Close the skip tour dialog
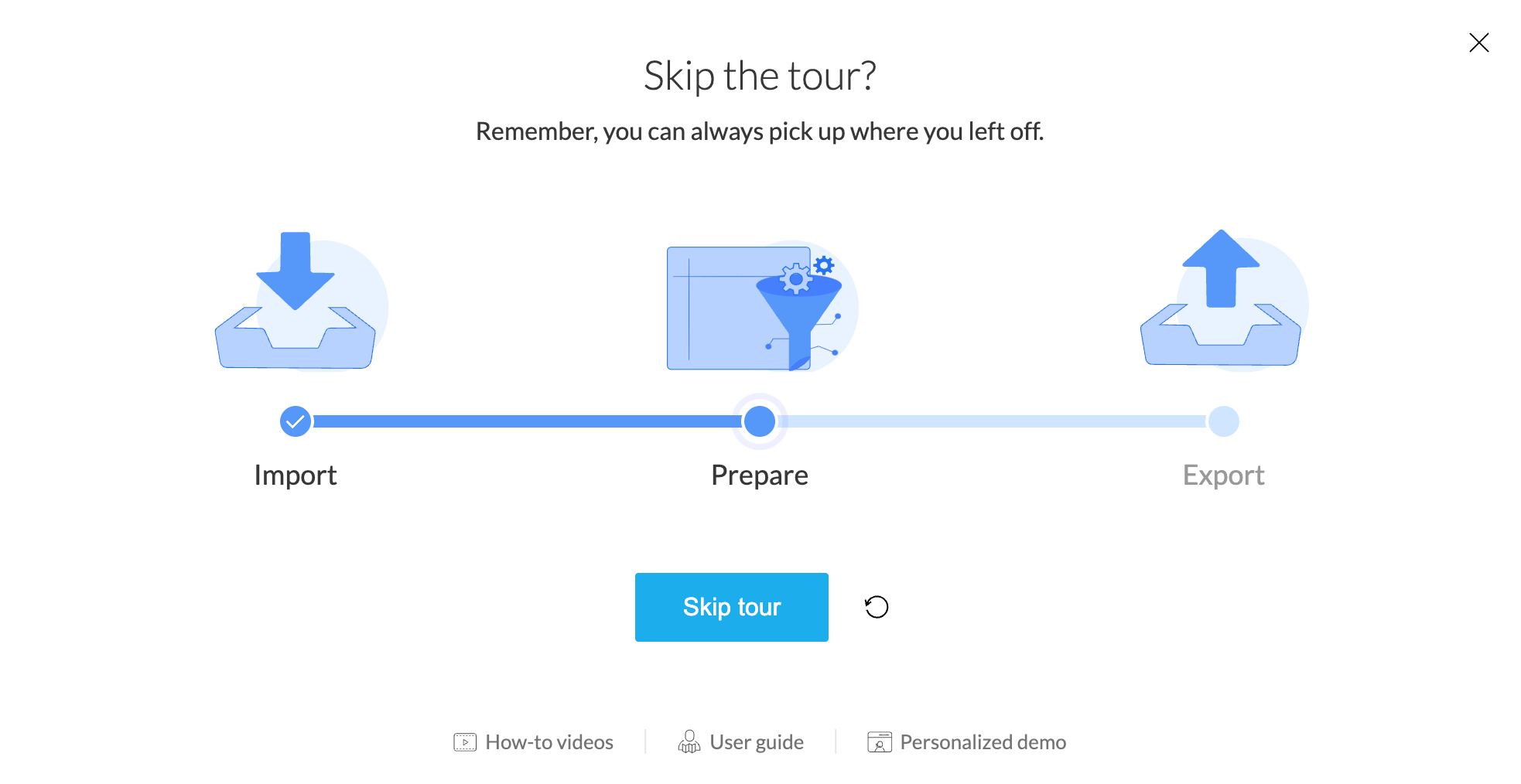Image resolution: width=1521 pixels, height=784 pixels. (x=1478, y=43)
